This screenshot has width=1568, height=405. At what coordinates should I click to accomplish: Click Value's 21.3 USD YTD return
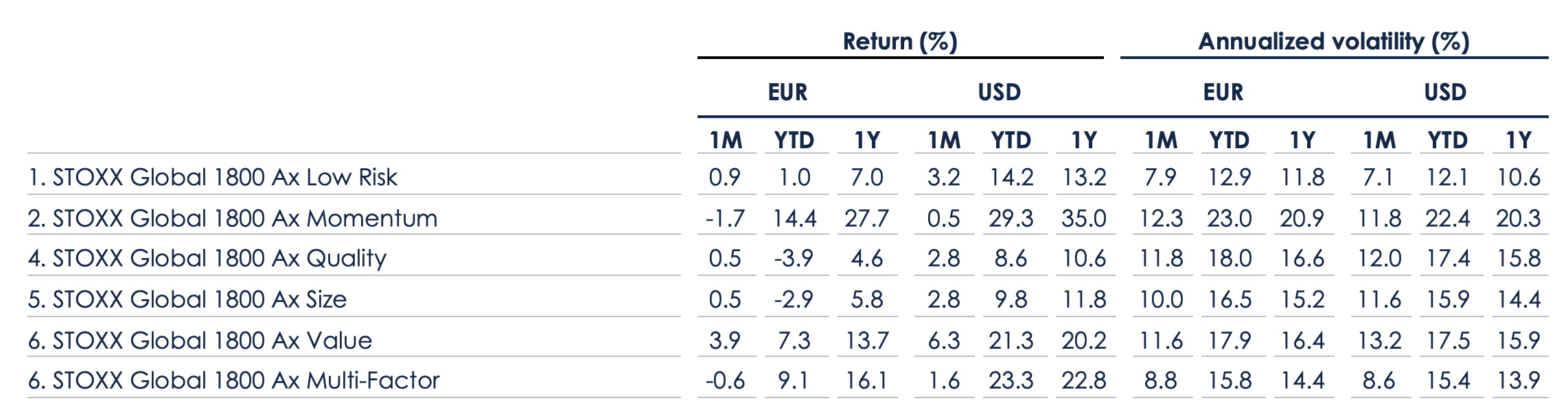pyautogui.click(x=1011, y=340)
